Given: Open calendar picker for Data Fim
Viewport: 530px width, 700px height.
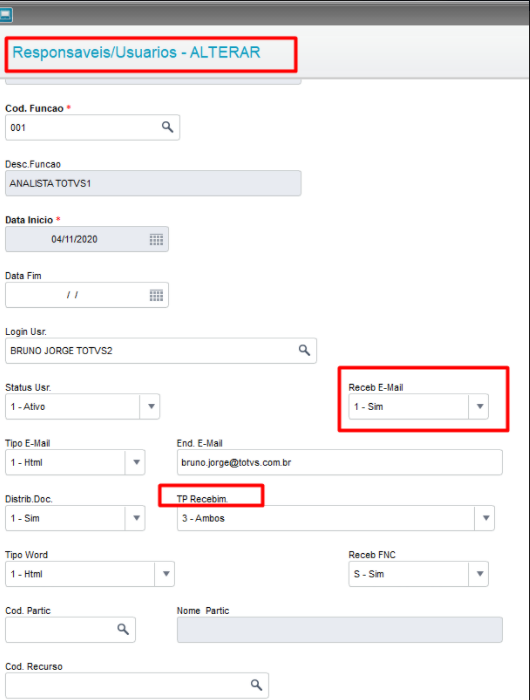Looking at the screenshot, I should pos(156,295).
